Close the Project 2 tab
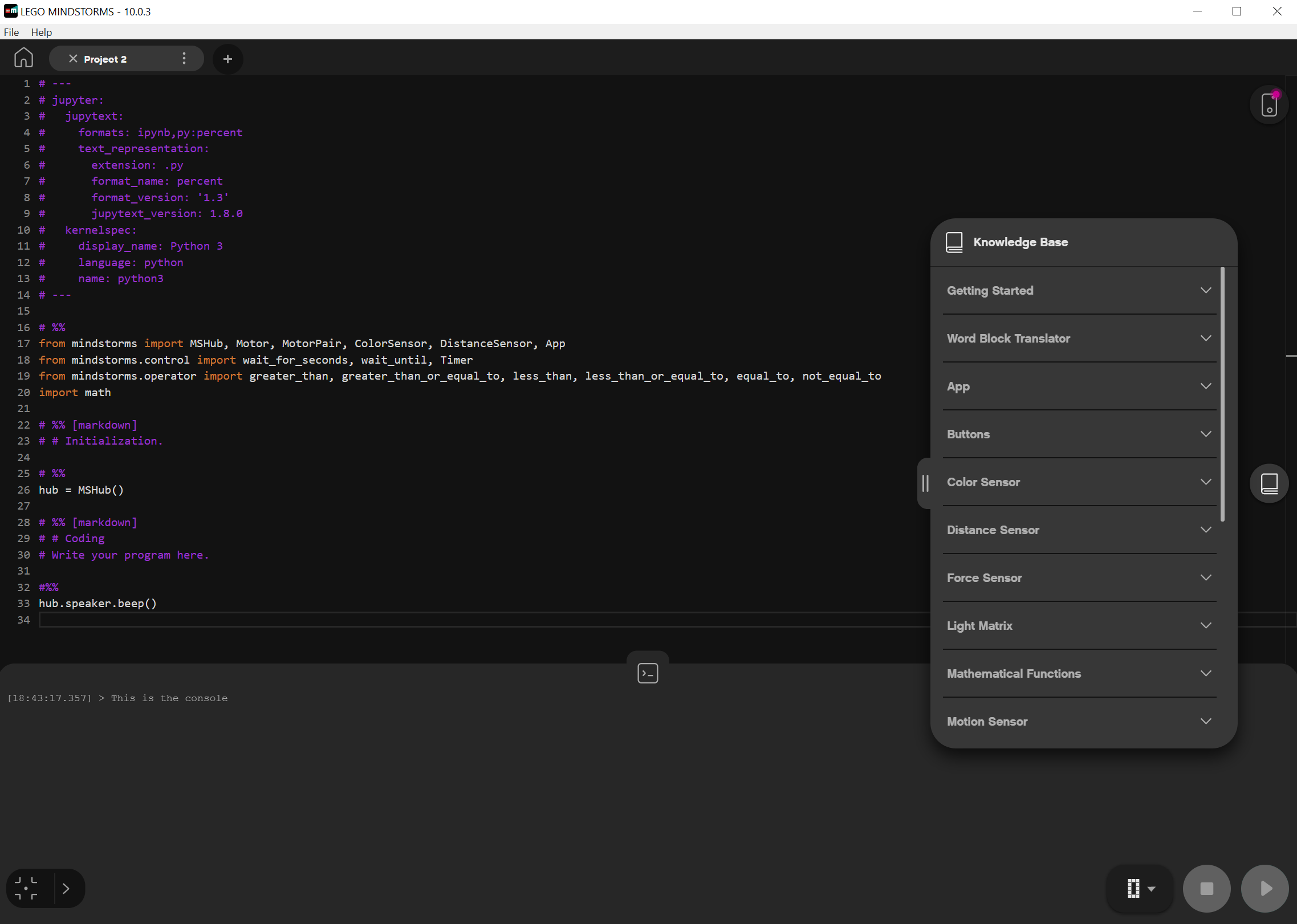 pos(73,59)
